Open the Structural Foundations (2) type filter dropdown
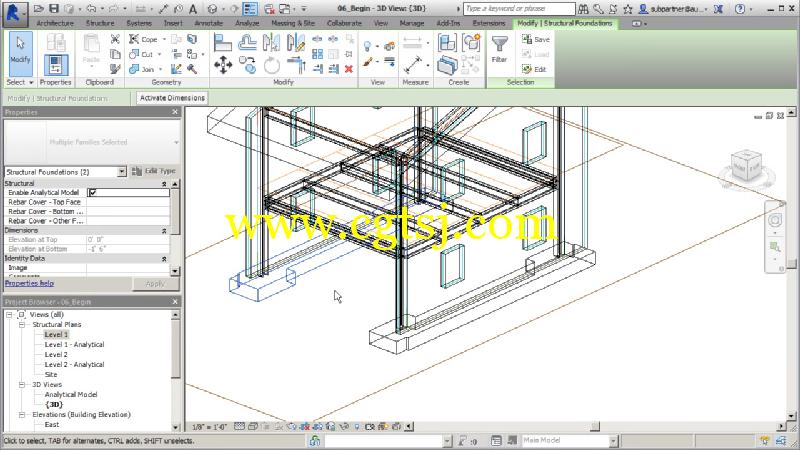 coord(121,172)
